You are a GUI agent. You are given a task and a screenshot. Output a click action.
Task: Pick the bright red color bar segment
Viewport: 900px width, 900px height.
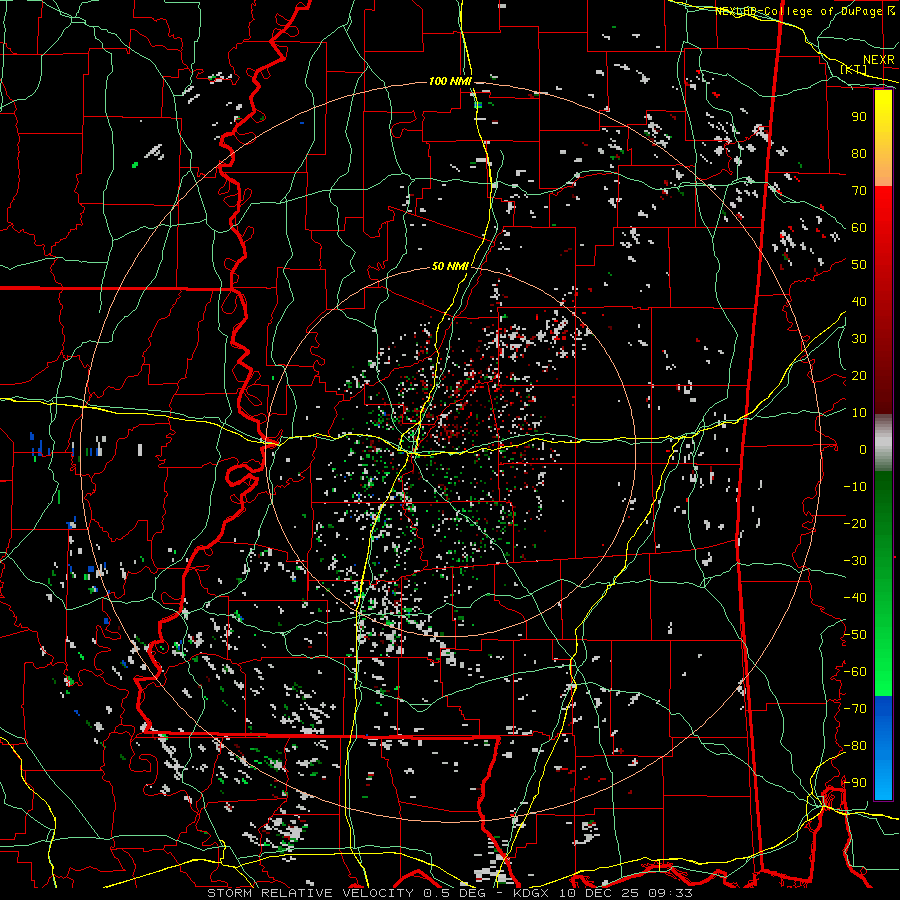[883, 210]
